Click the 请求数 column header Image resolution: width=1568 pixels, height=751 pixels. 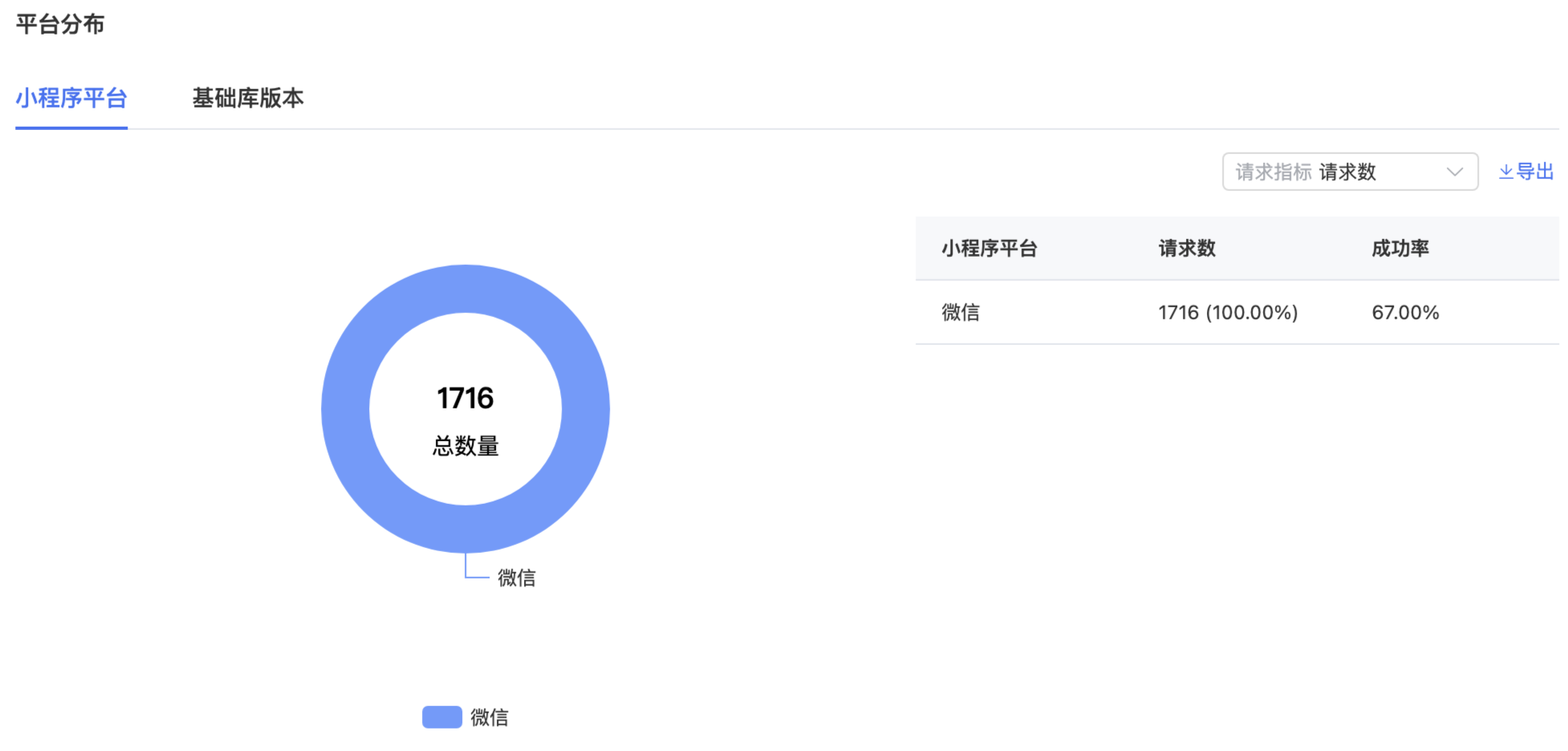pos(1187,249)
